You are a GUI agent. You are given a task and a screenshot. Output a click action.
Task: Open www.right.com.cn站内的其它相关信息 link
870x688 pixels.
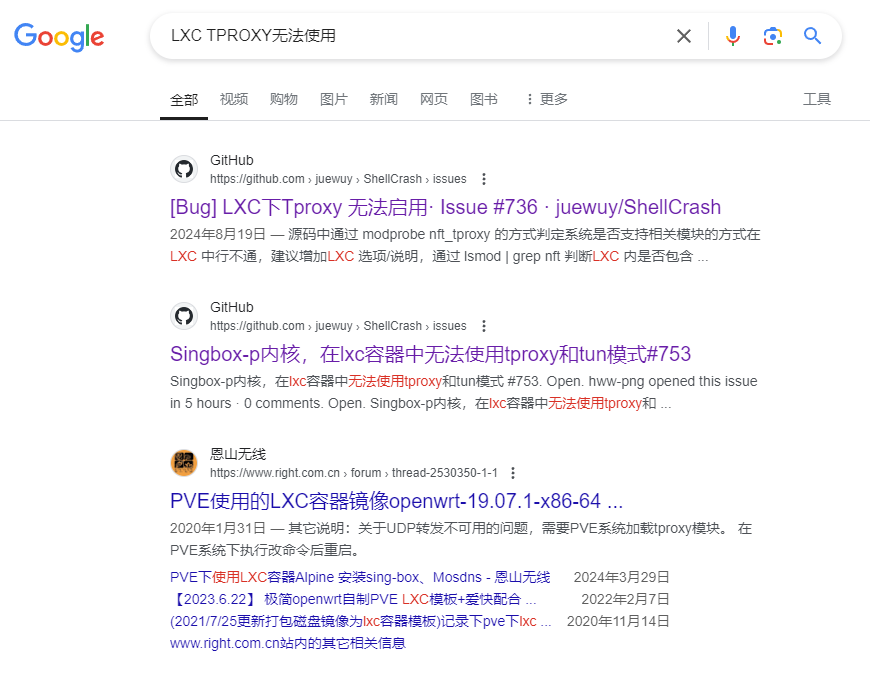(x=288, y=644)
